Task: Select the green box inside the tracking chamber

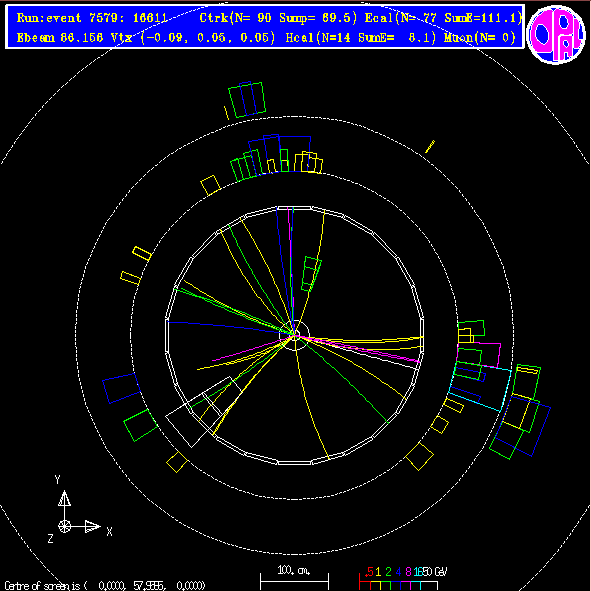Action: click(312, 274)
